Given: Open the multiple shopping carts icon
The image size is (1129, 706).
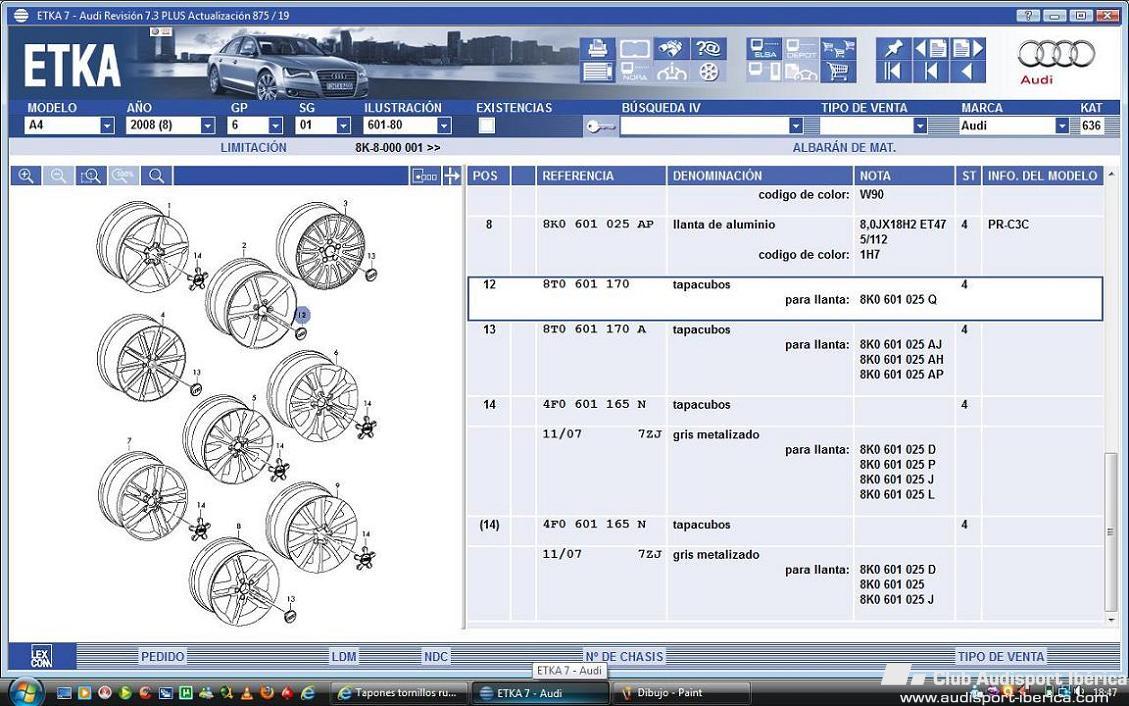Looking at the screenshot, I should [838, 48].
